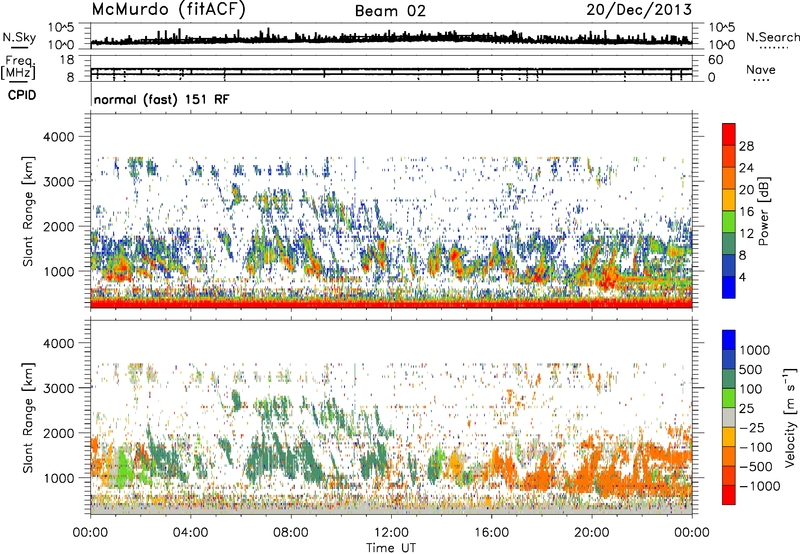Screen dimensions: 800x554
Task: Click the "24" power colorbar label
Action: [746, 168]
